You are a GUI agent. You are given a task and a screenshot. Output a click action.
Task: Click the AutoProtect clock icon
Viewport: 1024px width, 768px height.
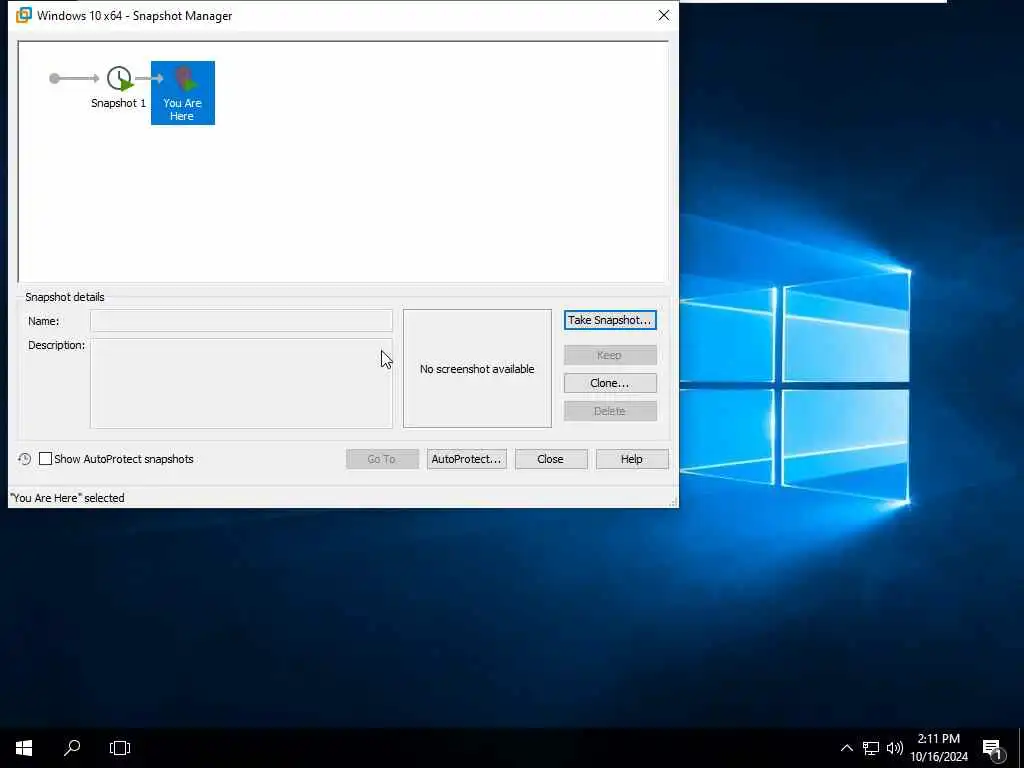coord(25,459)
